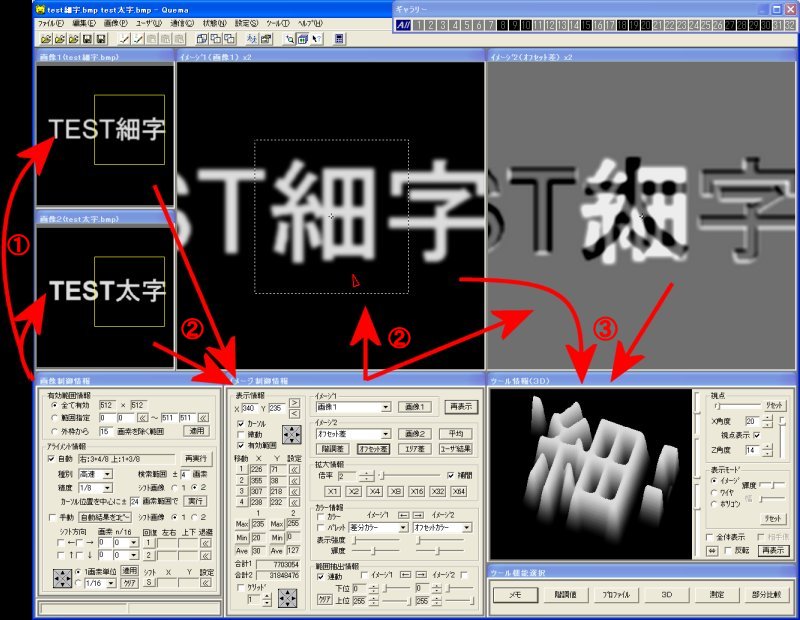Open the 画像(P) menu
This screenshot has width=800, height=620.
pos(116,23)
